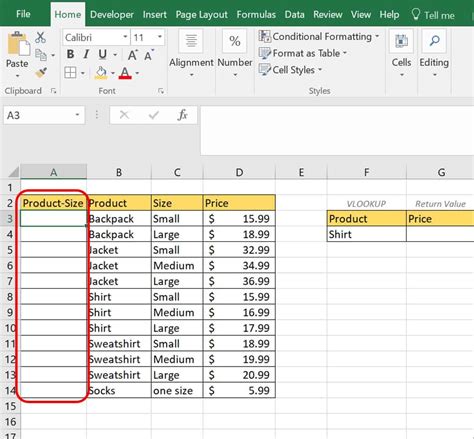Toggle Underline formatting
Screen dimensions: 474x439
pyautogui.click(x=102, y=54)
